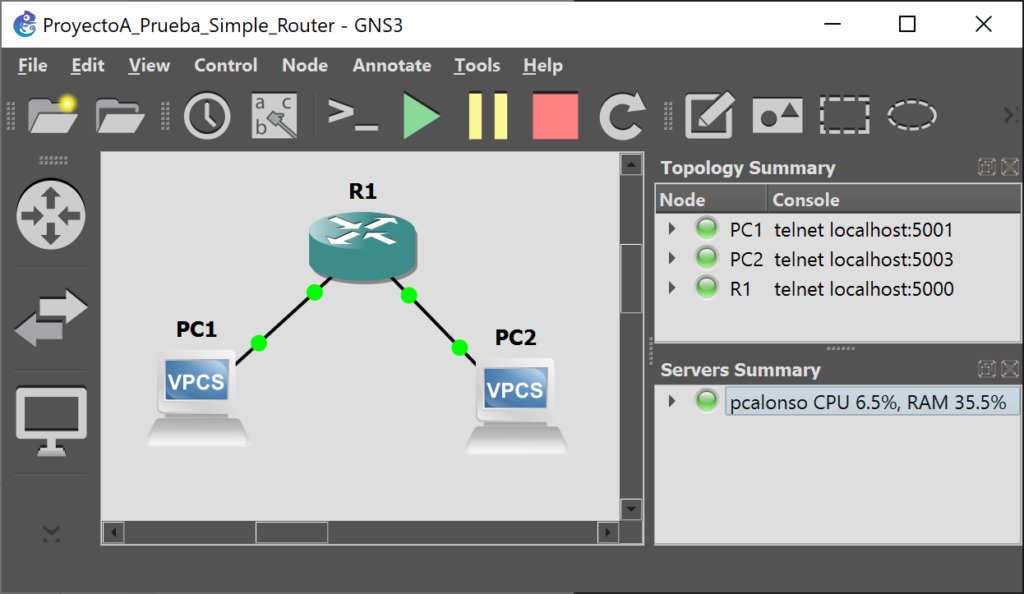
Task: Click the Insert picture icon
Action: [x=777, y=116]
